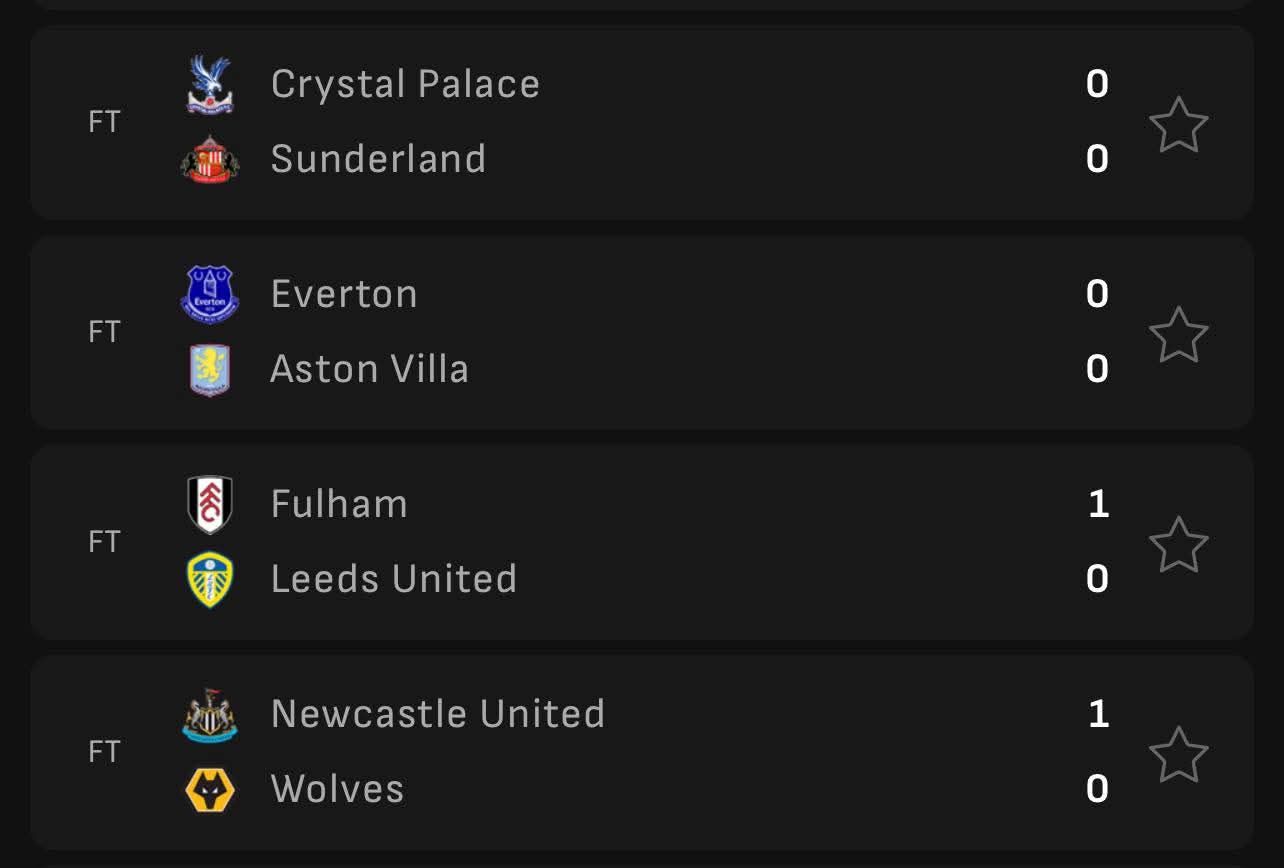
Task: Star the Everton vs Aston Villa match
Action: [x=1179, y=334]
